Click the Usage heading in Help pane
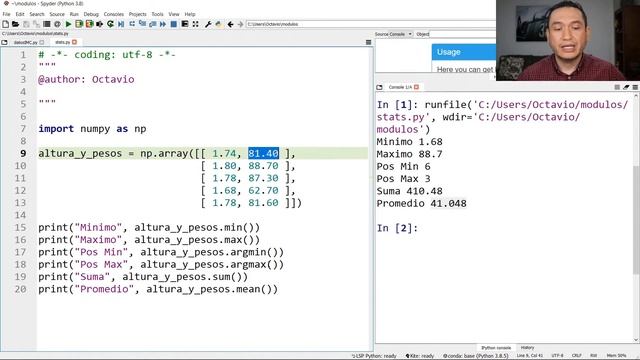 click(449, 52)
